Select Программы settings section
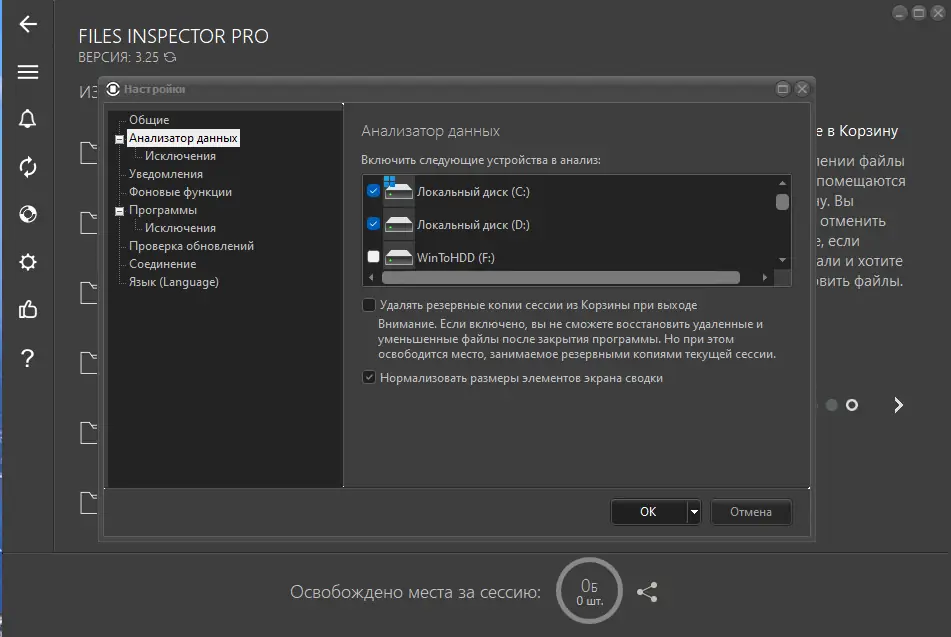The image size is (951, 637). (x=163, y=210)
